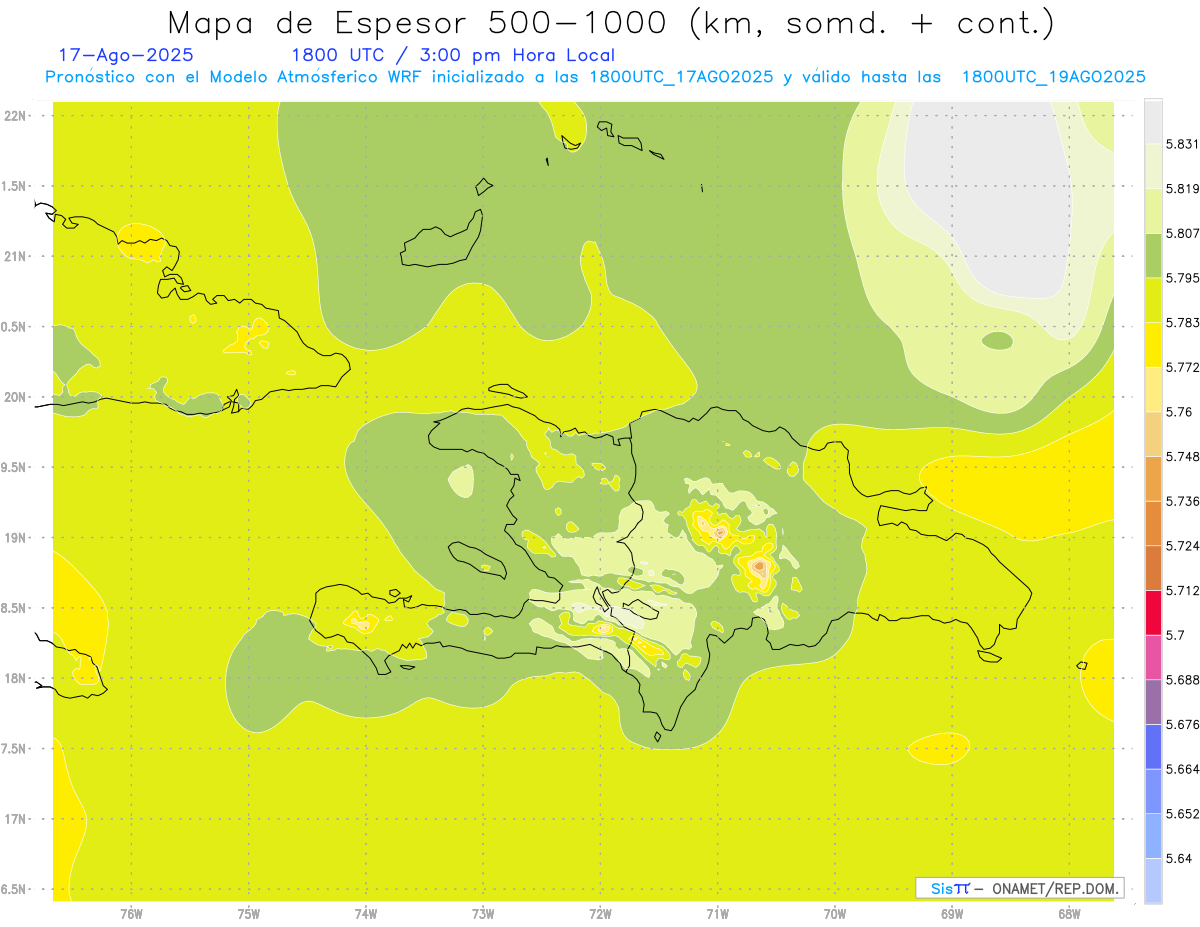The height and width of the screenshot is (927, 1200).
Task: Click the legend value 5.772
Action: pos(1183,367)
